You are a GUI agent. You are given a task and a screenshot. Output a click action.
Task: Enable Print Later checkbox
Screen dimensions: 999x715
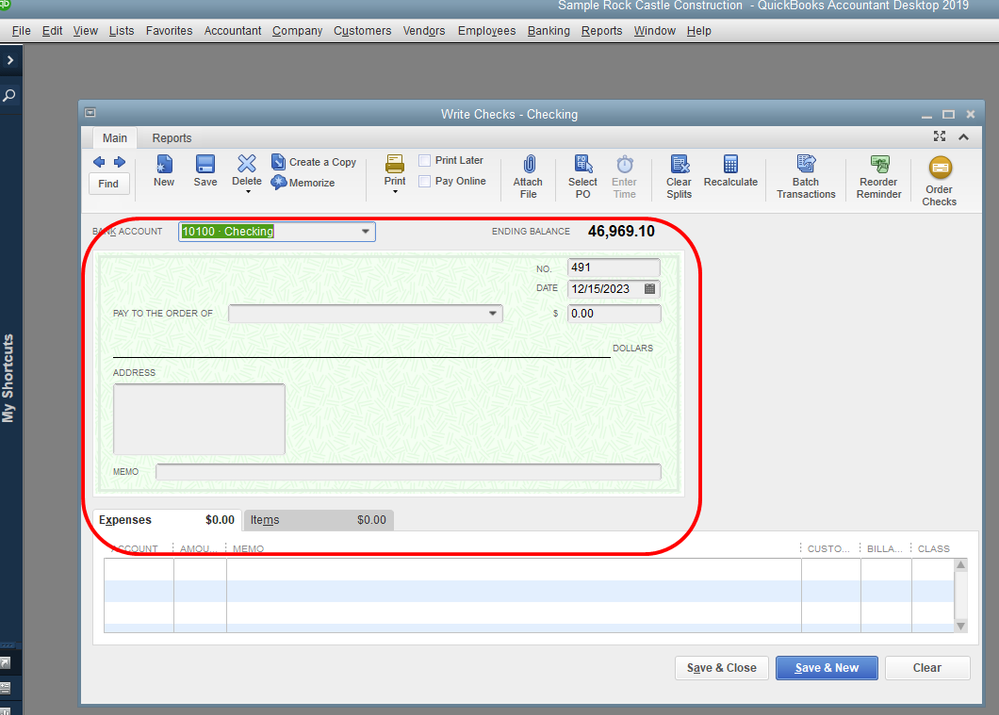coord(424,161)
